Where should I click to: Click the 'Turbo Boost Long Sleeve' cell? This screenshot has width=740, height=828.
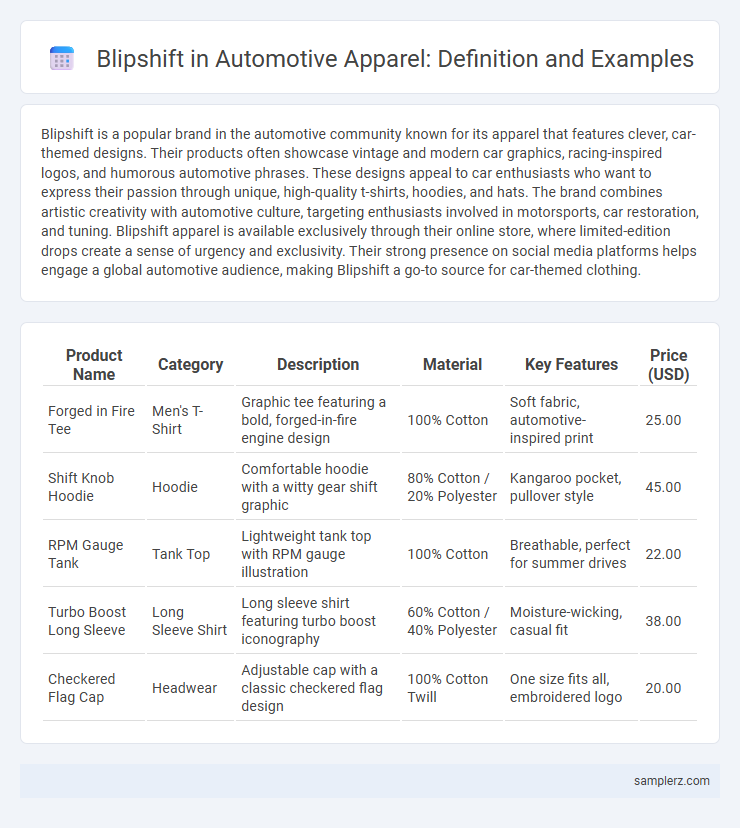pyautogui.click(x=93, y=621)
